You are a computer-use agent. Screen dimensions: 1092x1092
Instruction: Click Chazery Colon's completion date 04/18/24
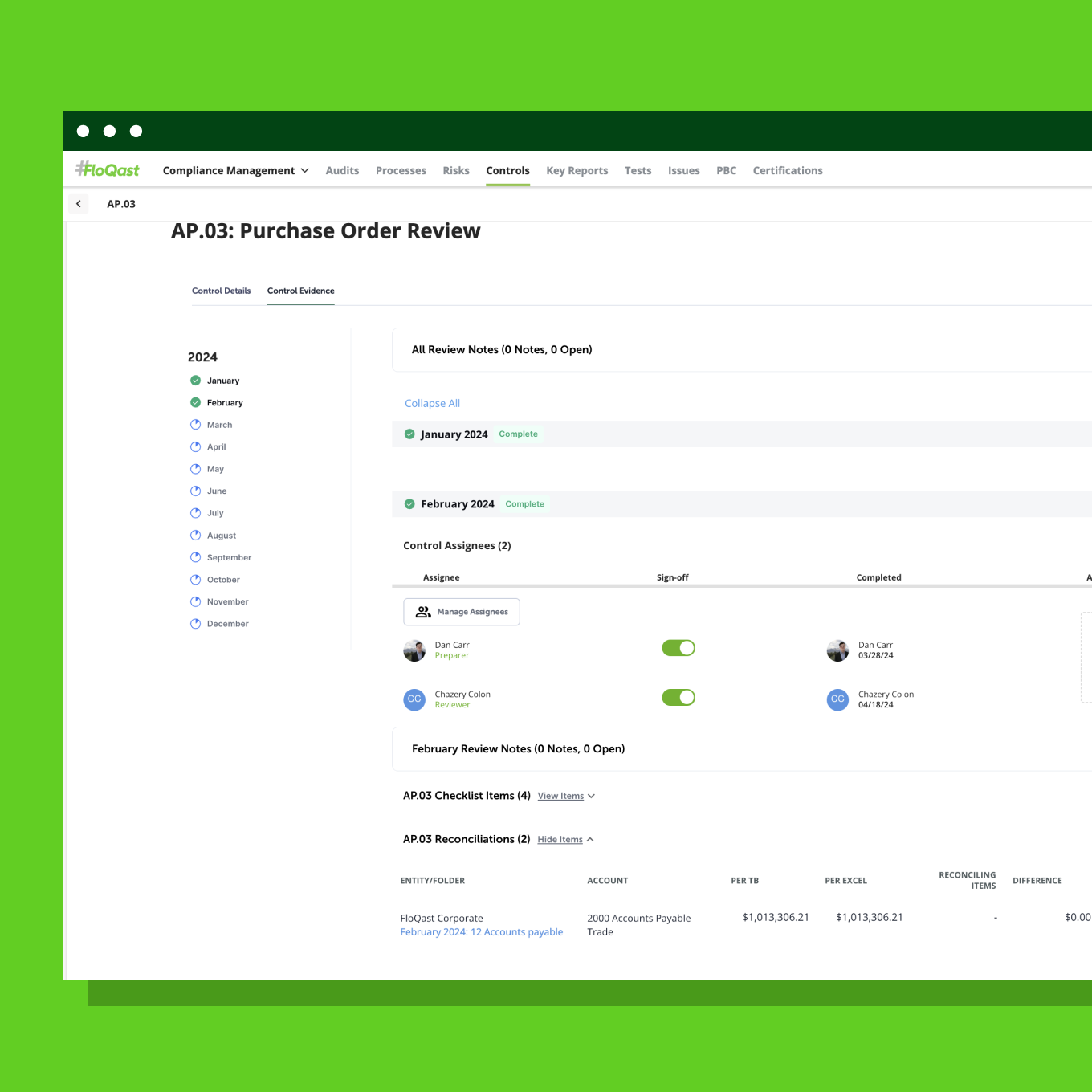(876, 705)
